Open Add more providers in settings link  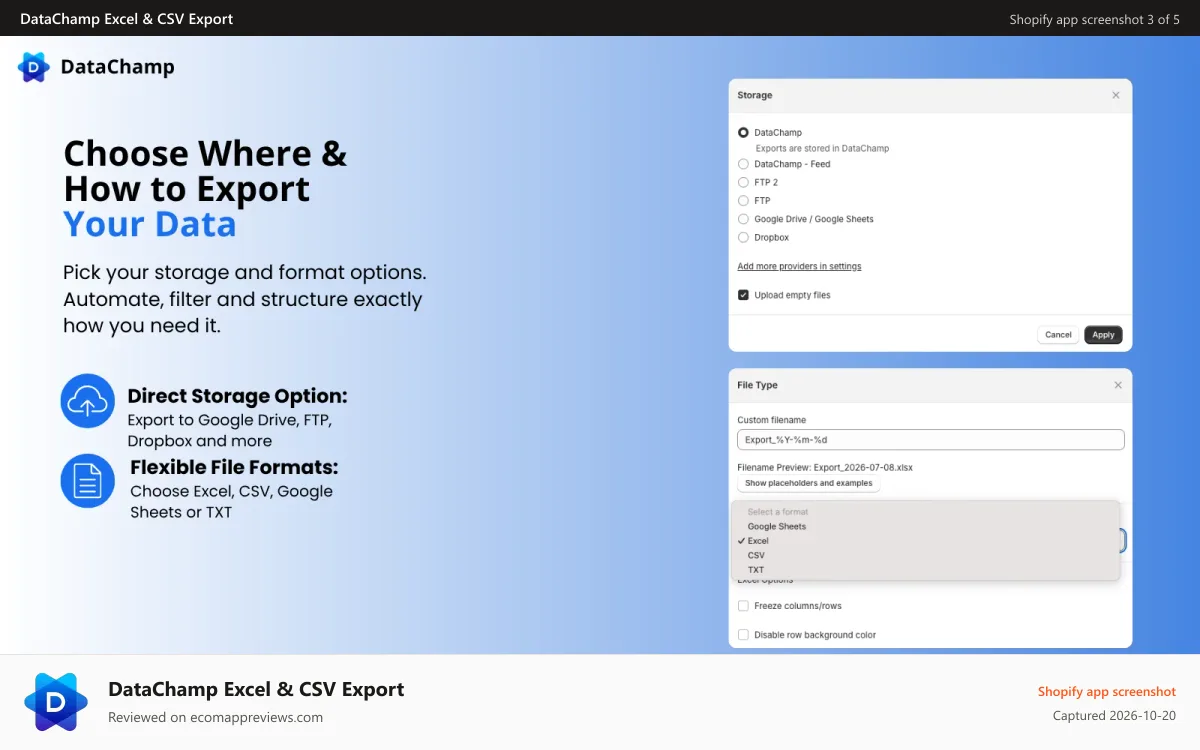coord(799,266)
